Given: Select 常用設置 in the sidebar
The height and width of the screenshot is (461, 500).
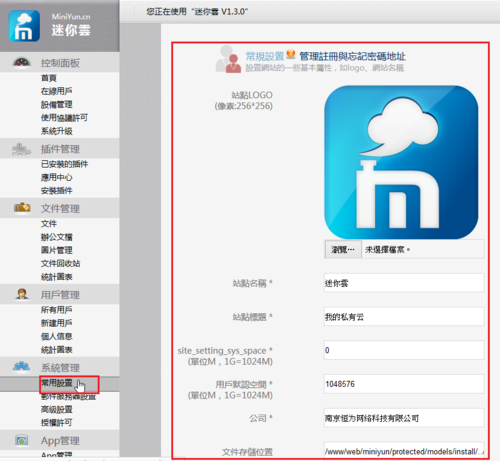Looking at the screenshot, I should pyautogui.click(x=56, y=383).
